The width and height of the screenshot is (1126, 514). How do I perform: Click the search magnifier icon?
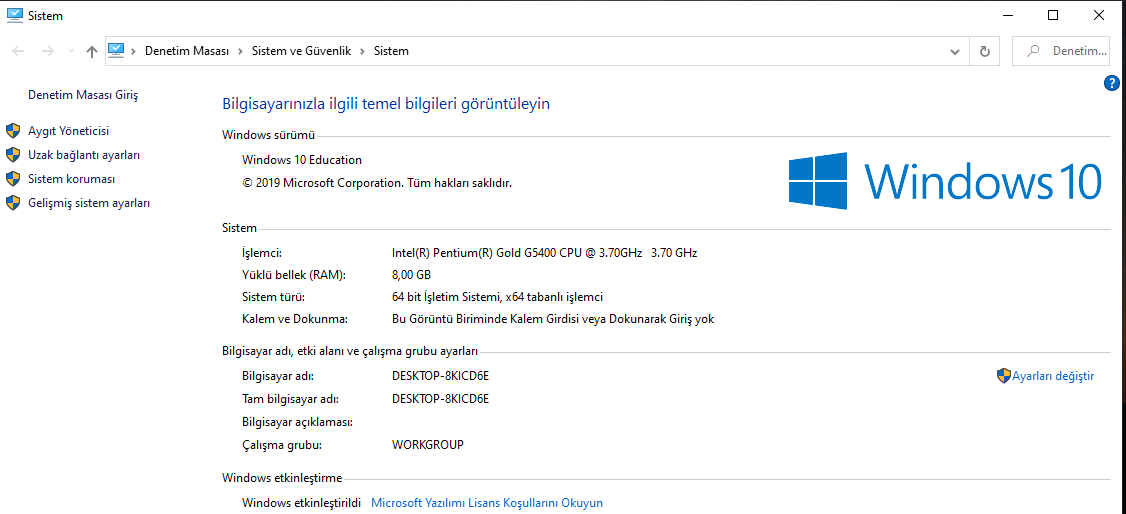1033,51
